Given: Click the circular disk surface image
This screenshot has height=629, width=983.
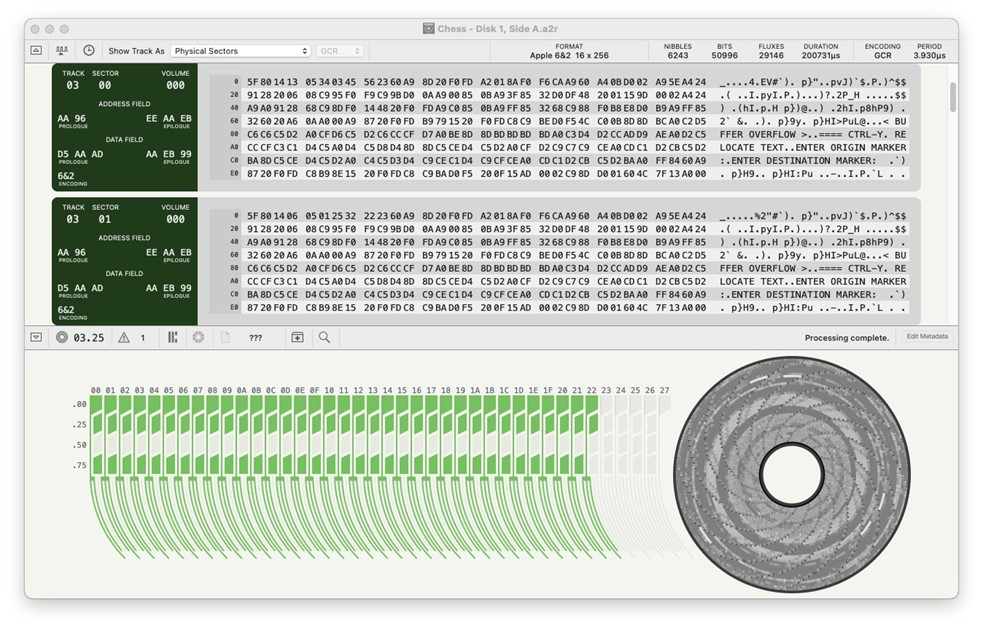Looking at the screenshot, I should point(792,475).
